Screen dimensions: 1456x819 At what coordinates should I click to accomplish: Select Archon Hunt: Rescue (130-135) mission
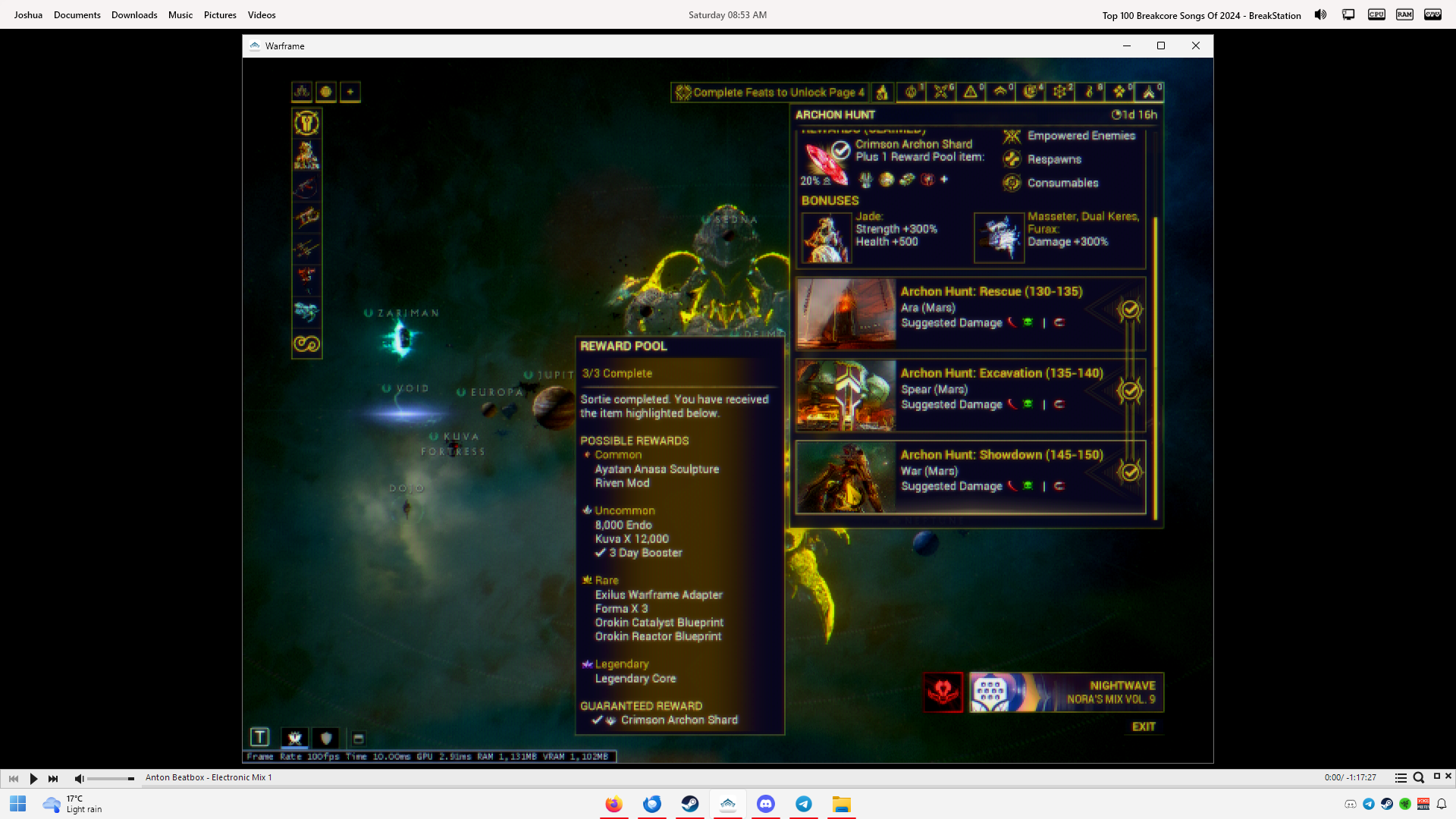[x=971, y=312]
